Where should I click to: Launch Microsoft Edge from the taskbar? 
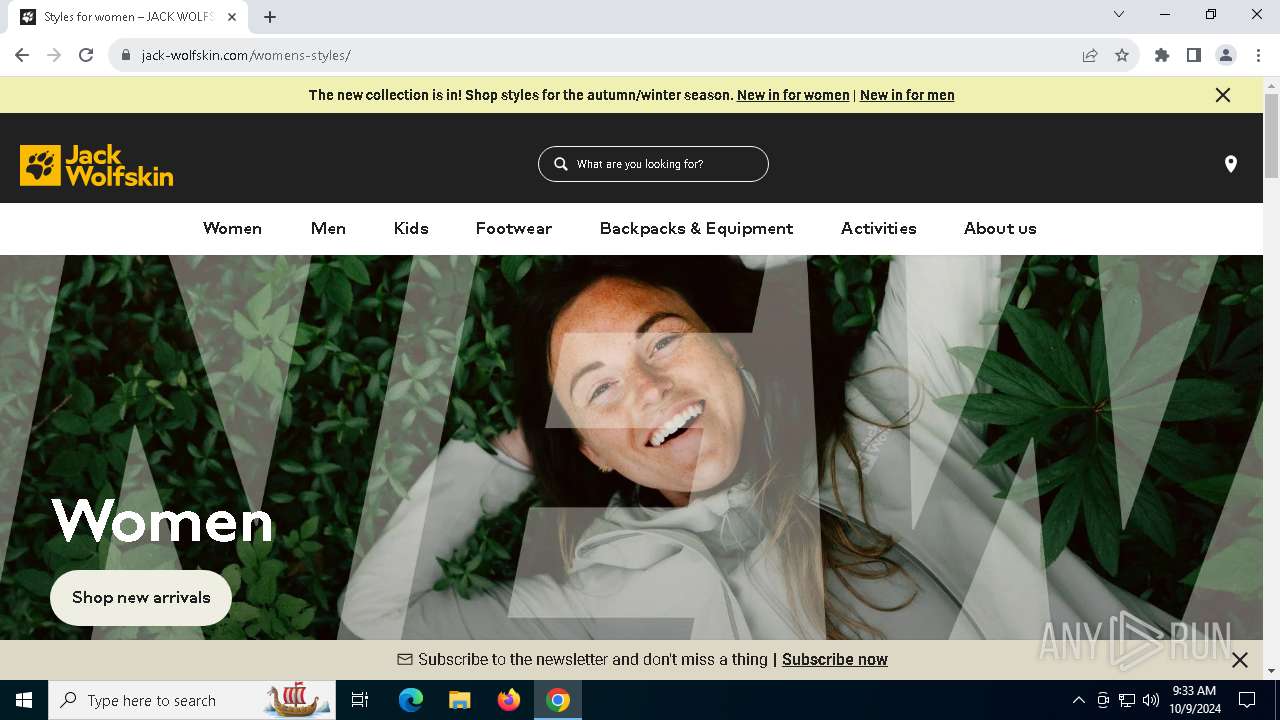pos(411,700)
